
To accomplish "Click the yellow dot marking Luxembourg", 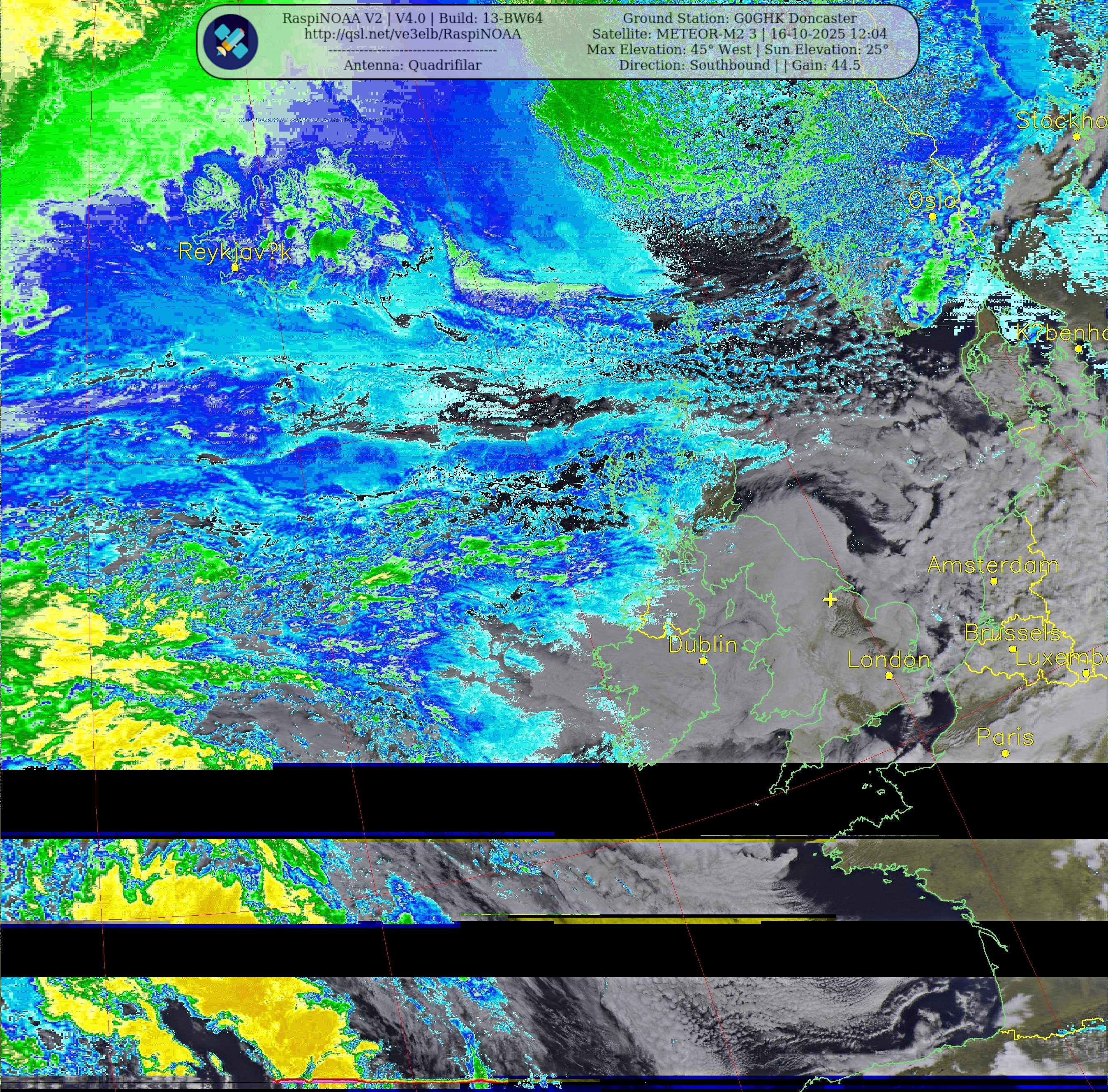I will (x=1086, y=673).
